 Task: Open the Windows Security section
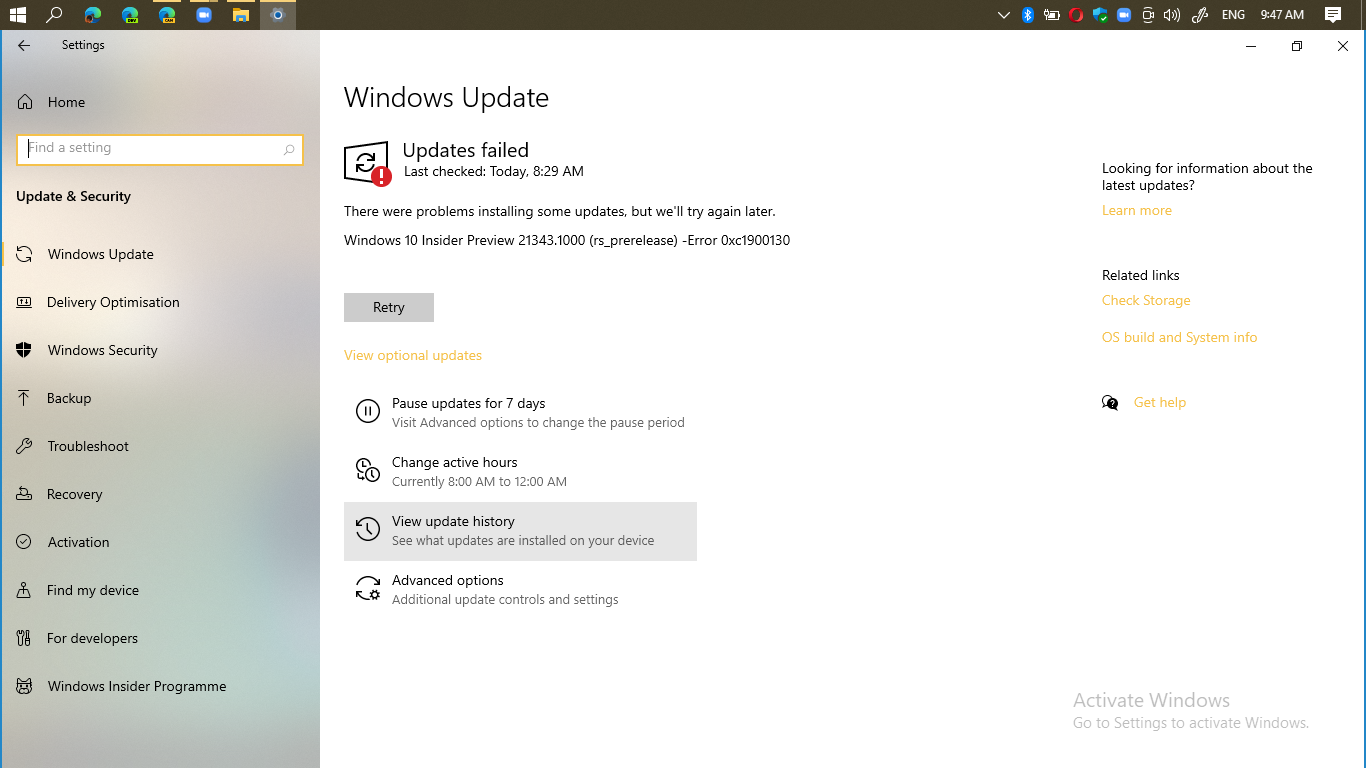pyautogui.click(x=160, y=350)
